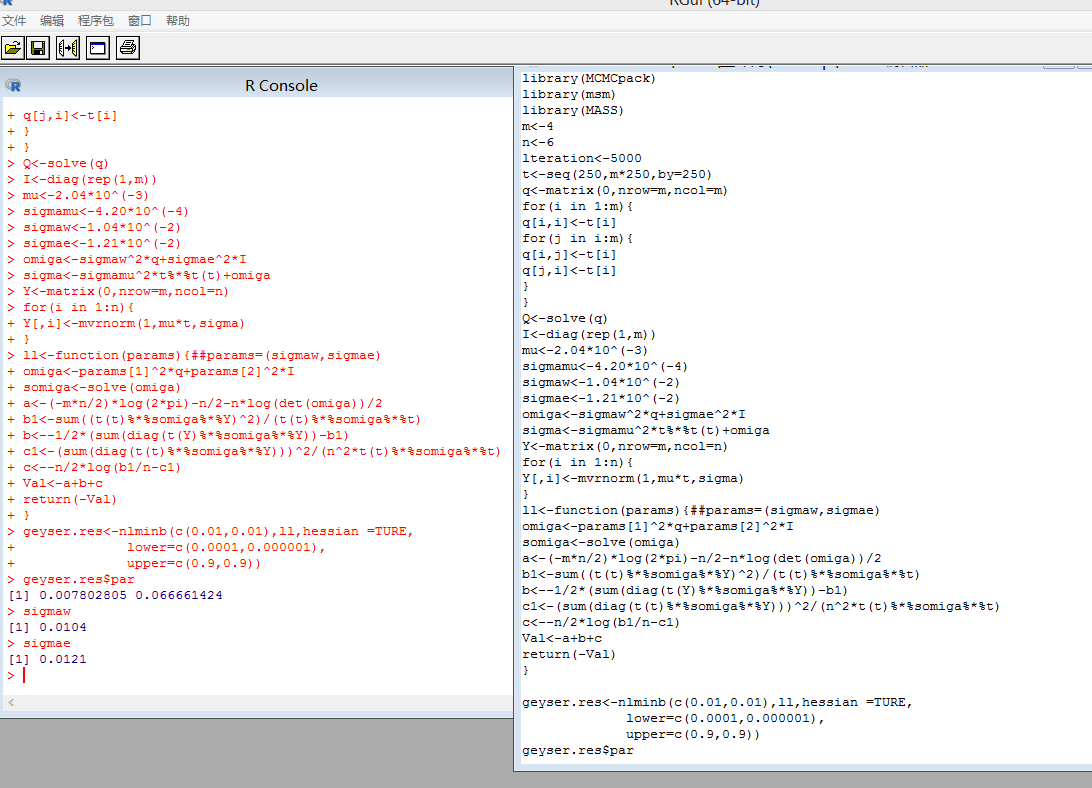Click I<-diag(rep(1,m)) line in script editor
1092x788 pixels.
click(588, 334)
